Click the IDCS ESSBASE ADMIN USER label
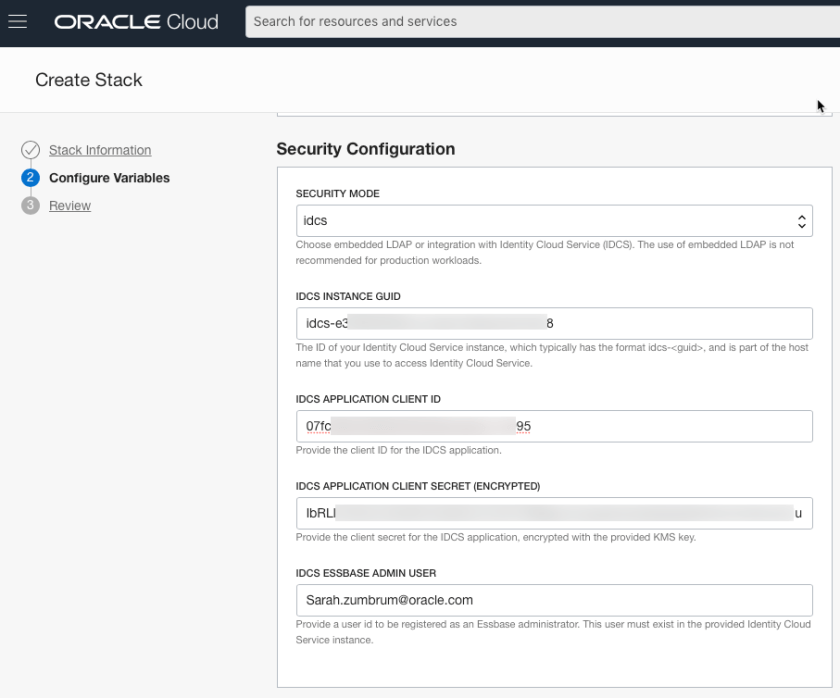 click(x=365, y=573)
